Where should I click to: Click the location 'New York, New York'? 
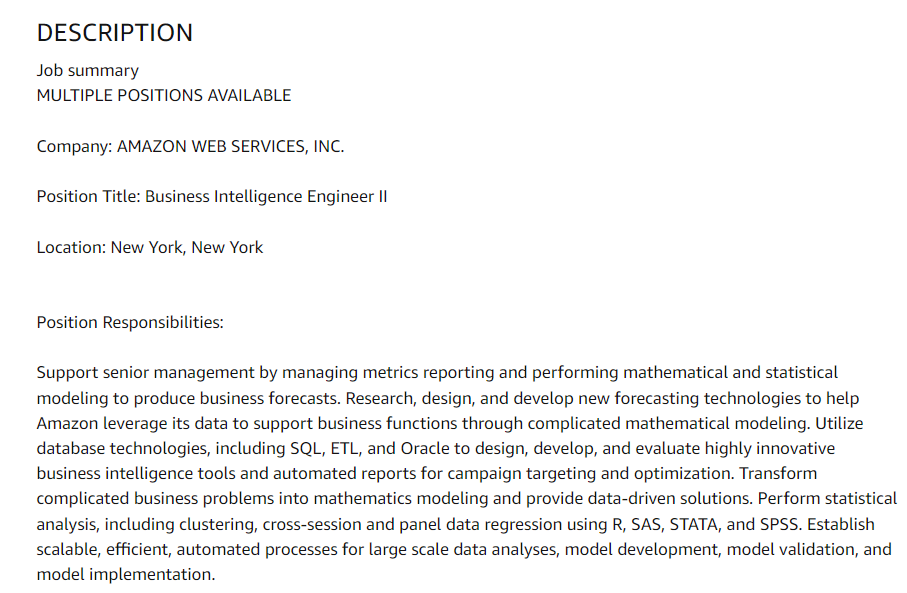coord(187,248)
